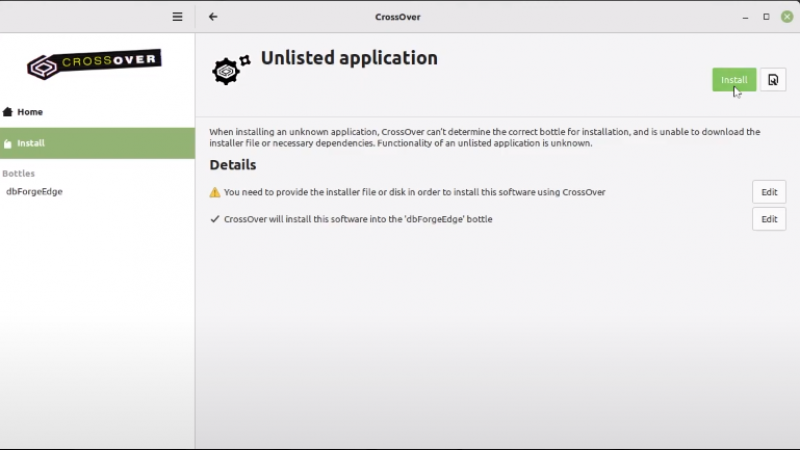800x450 pixels.
Task: Click the back arrow
Action: (x=213, y=17)
